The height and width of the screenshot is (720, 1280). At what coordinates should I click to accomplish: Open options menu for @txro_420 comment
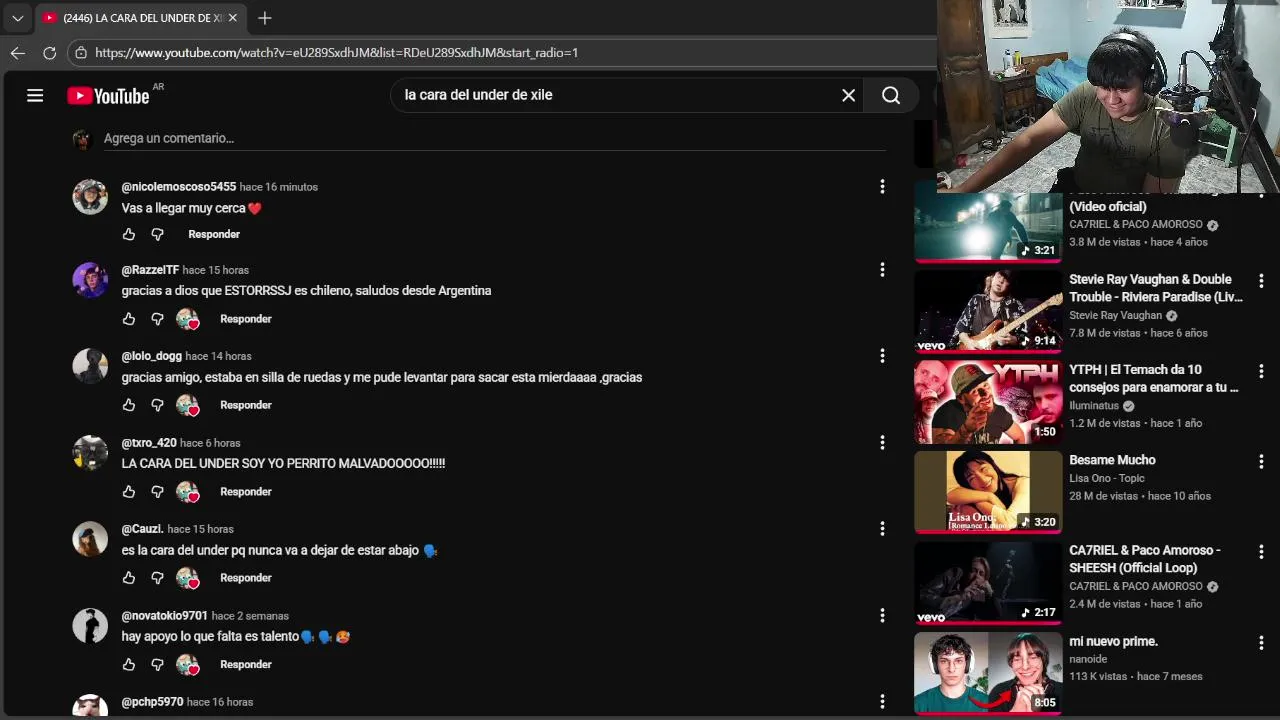(882, 442)
